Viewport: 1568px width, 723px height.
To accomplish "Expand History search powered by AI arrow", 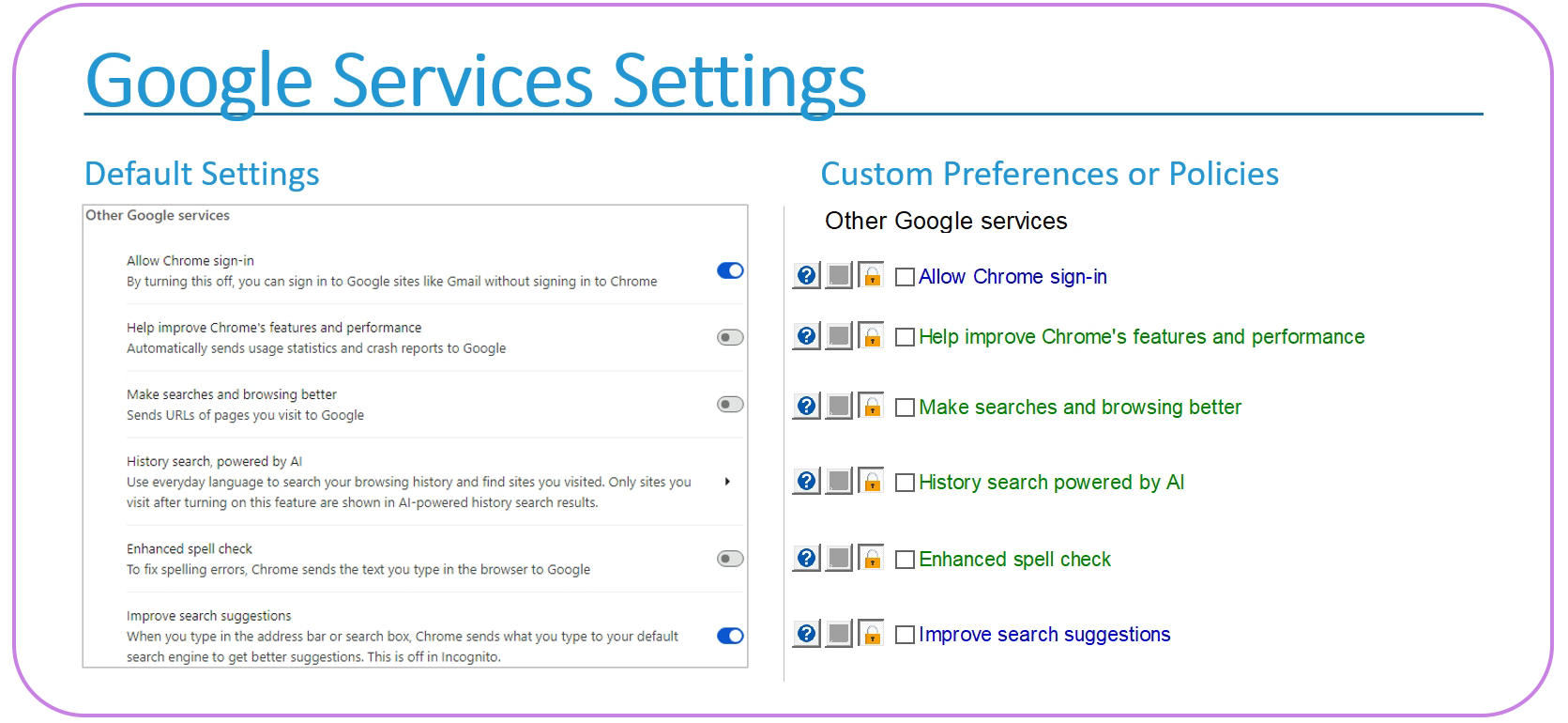I will click(x=727, y=482).
